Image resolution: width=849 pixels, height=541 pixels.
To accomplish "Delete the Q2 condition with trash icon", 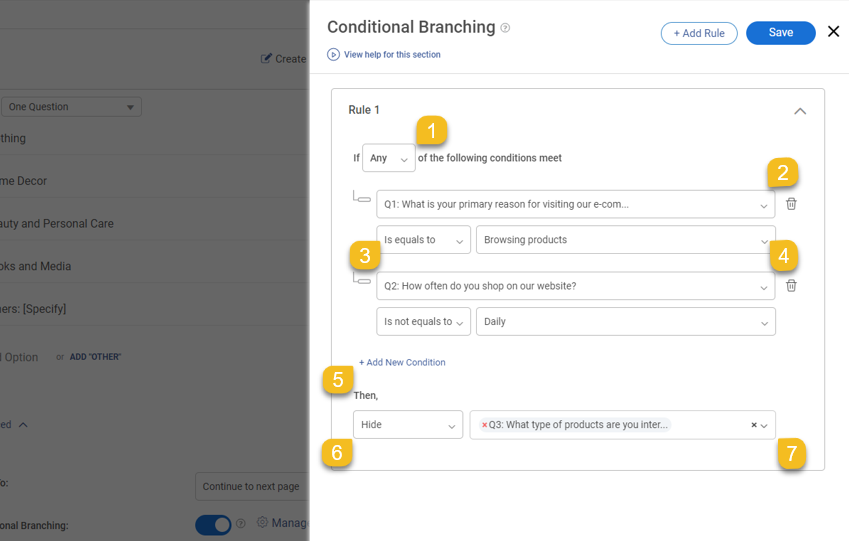I will pos(791,286).
